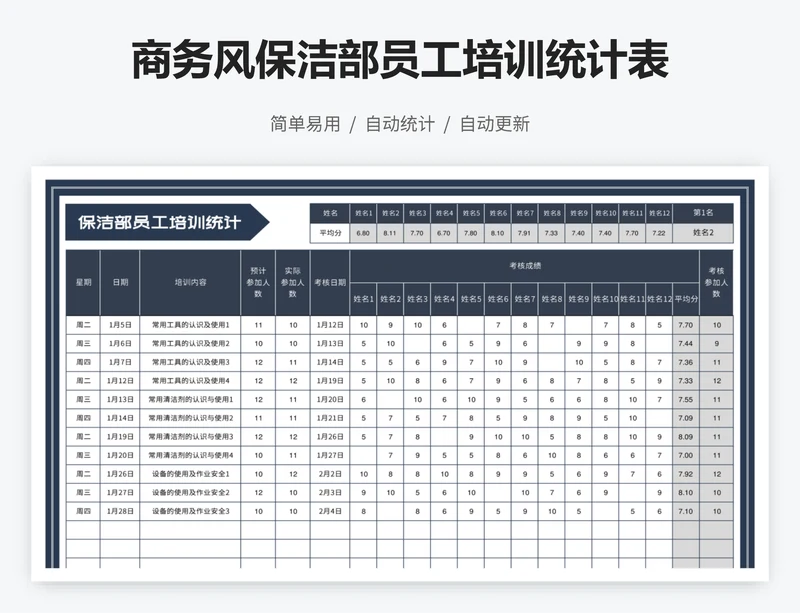
Task: Click the cell 设备的使用及作业安全1
Action: pyautogui.click(x=190, y=474)
